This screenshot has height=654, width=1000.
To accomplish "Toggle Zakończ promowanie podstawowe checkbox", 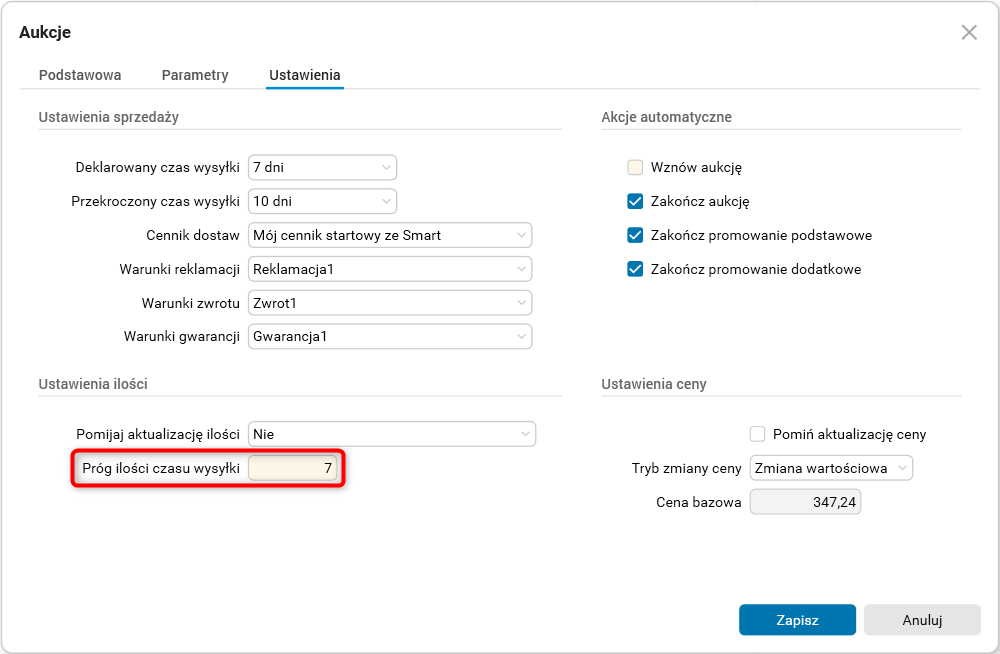I will pyautogui.click(x=635, y=235).
